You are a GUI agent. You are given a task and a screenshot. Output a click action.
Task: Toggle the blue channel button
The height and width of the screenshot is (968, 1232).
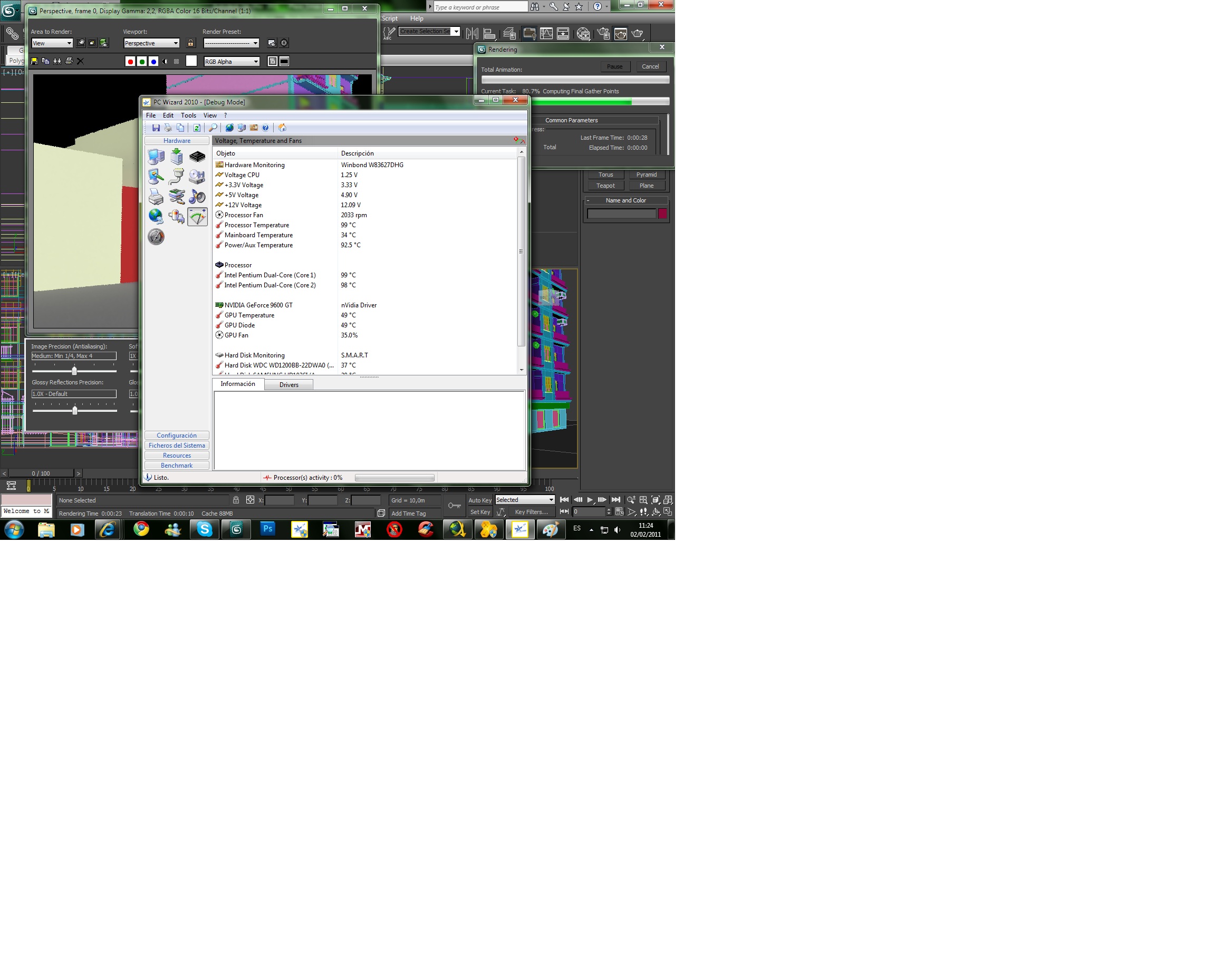[153, 61]
